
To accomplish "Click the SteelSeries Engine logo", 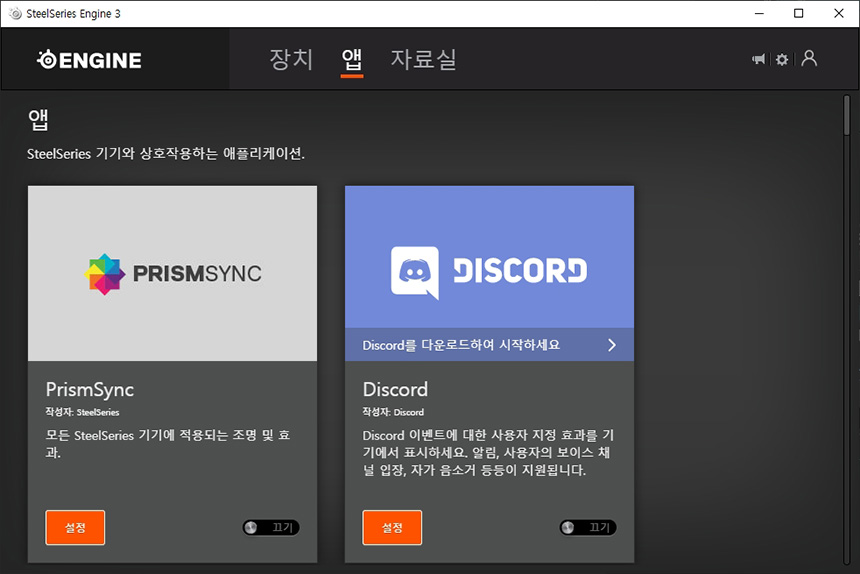I will coord(89,60).
